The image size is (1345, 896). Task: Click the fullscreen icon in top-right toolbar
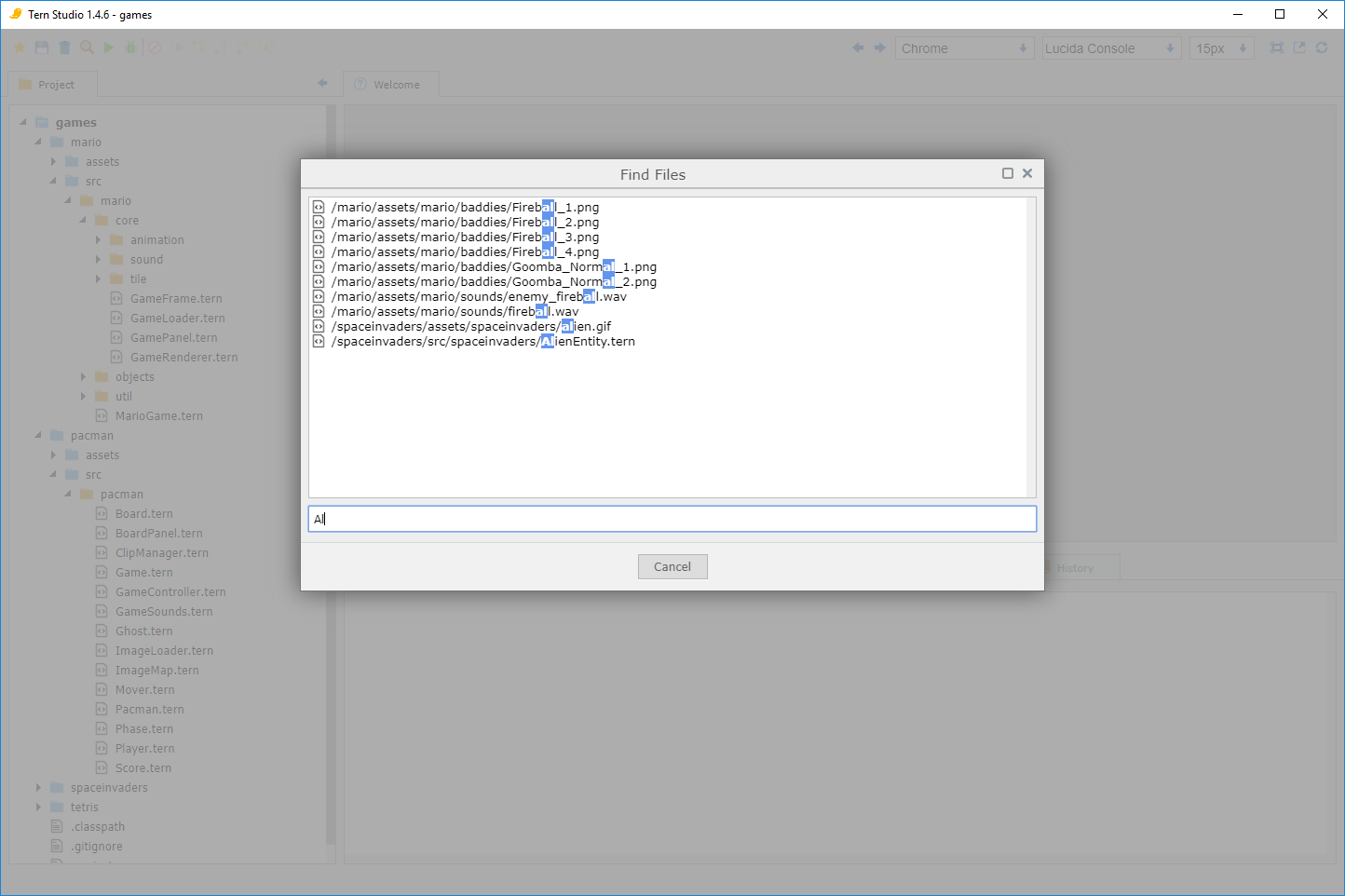(x=1277, y=48)
